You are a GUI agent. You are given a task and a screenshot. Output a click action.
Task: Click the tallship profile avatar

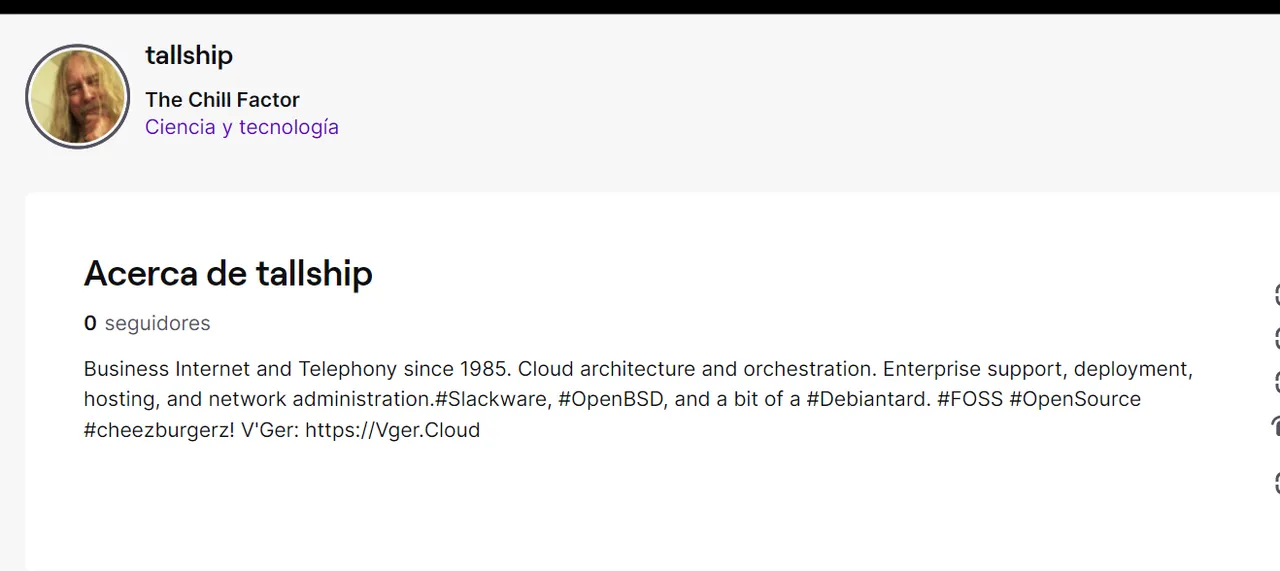(78, 96)
